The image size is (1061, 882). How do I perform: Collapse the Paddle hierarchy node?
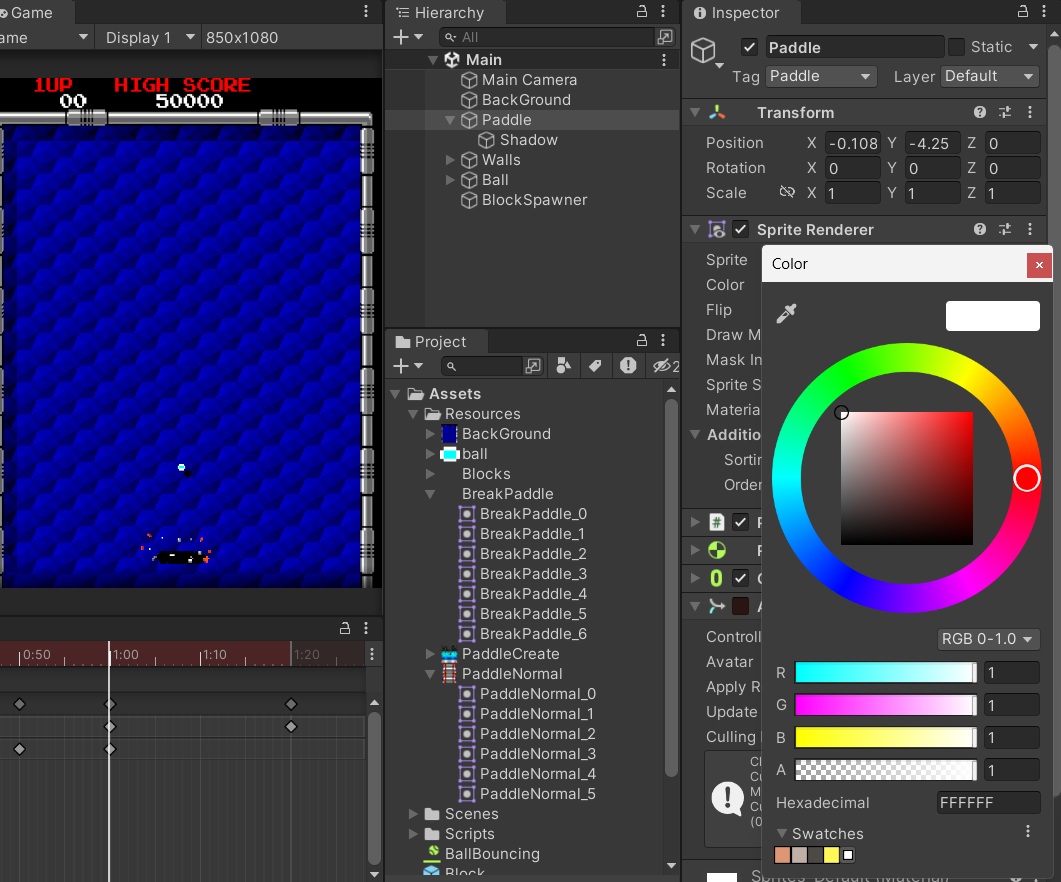pos(449,120)
